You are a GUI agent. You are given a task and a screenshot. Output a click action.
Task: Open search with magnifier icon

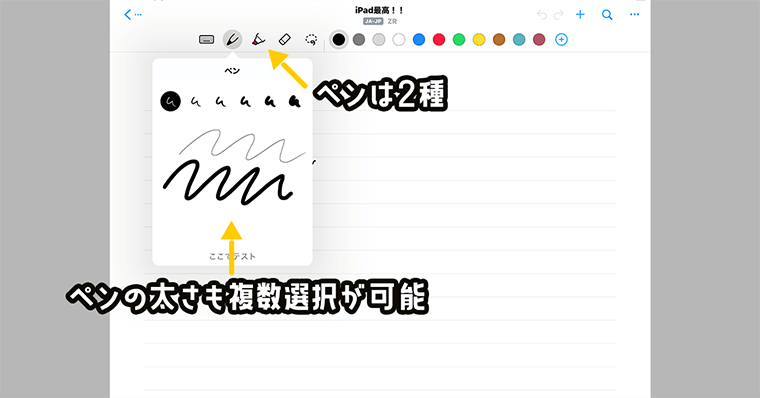pos(607,15)
